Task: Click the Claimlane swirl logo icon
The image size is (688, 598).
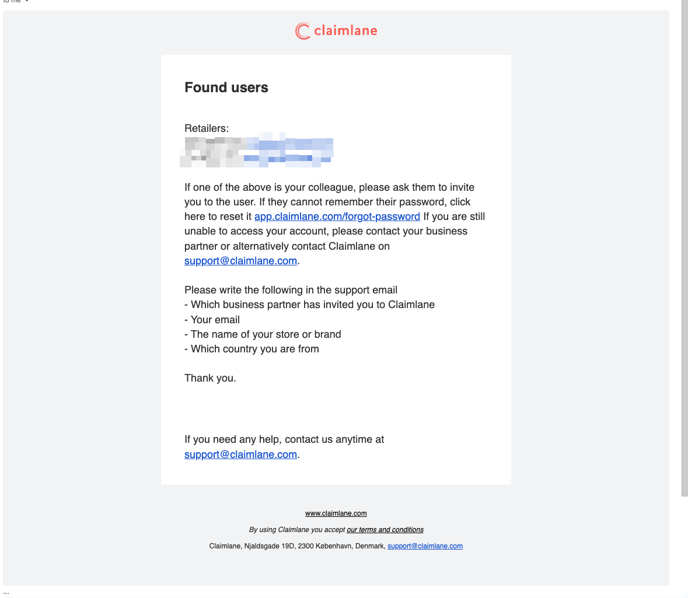Action: pos(302,31)
